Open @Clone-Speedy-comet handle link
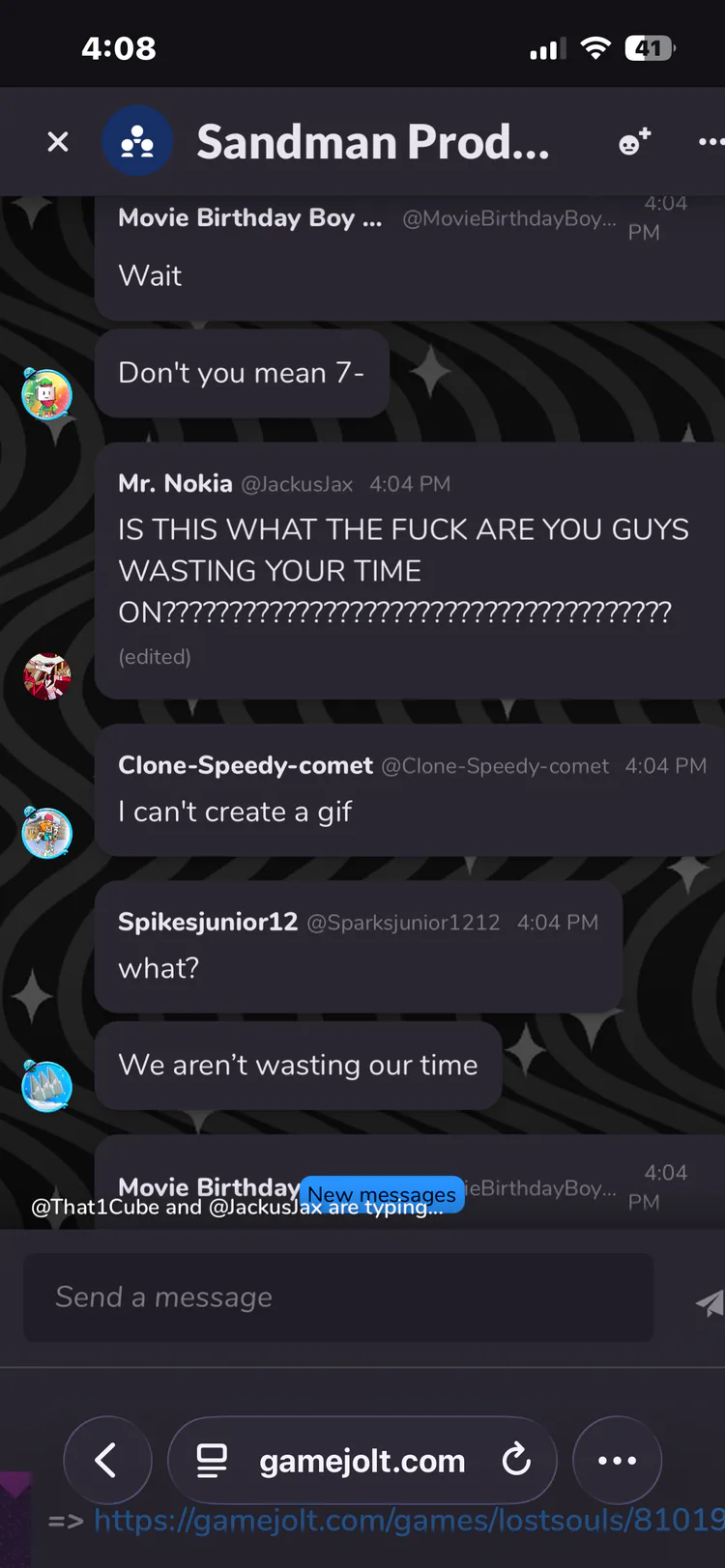Viewport: 725px width, 1568px height. click(495, 766)
